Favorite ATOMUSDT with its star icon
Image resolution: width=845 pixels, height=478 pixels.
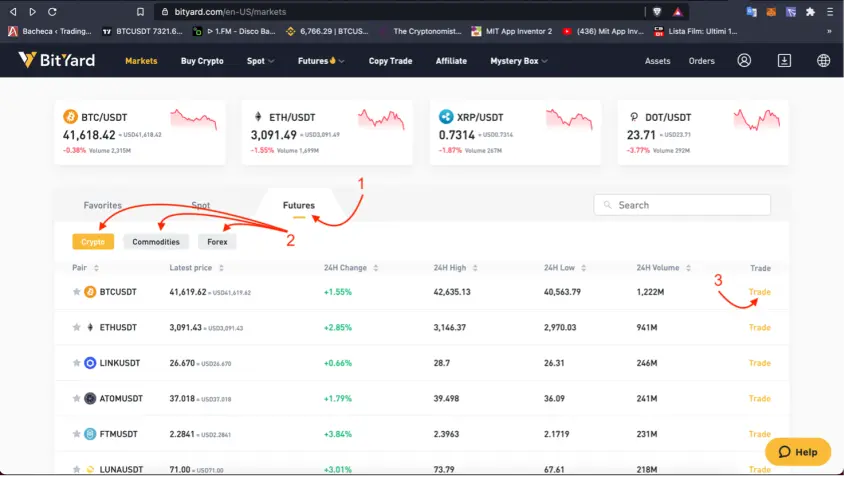[x=77, y=398]
